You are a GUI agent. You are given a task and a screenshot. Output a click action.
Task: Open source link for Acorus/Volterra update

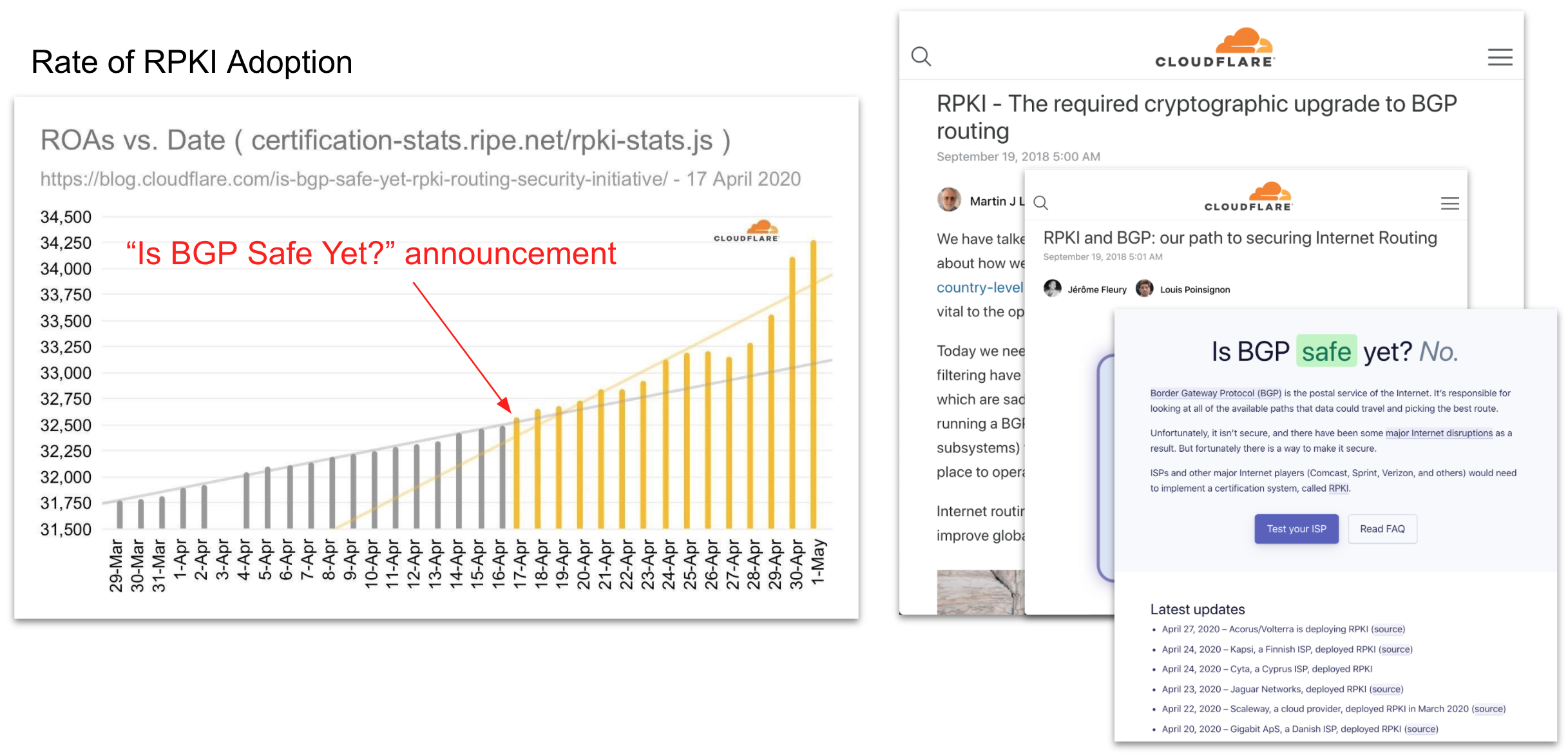click(x=1388, y=630)
